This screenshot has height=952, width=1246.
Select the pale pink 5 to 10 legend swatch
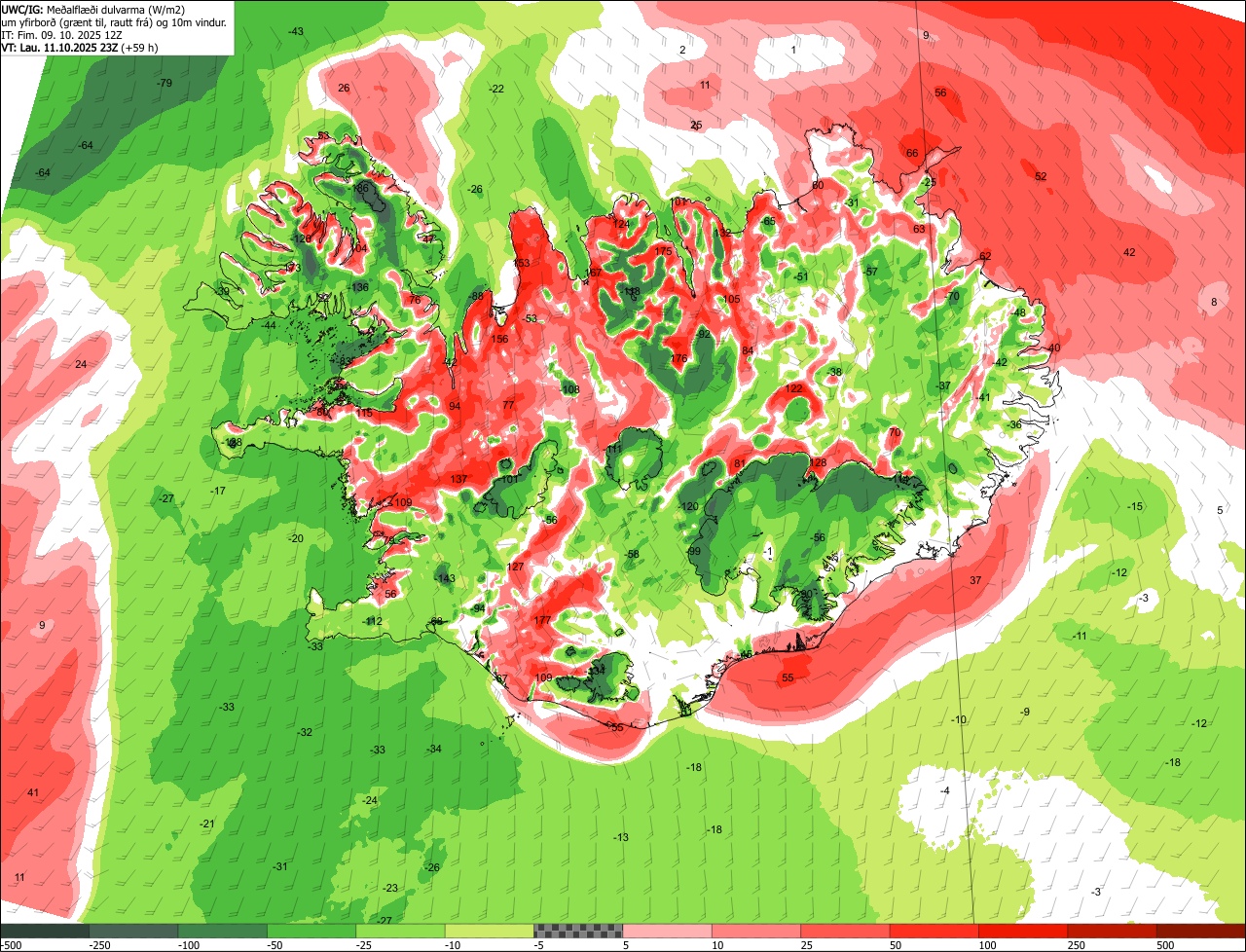(667, 931)
